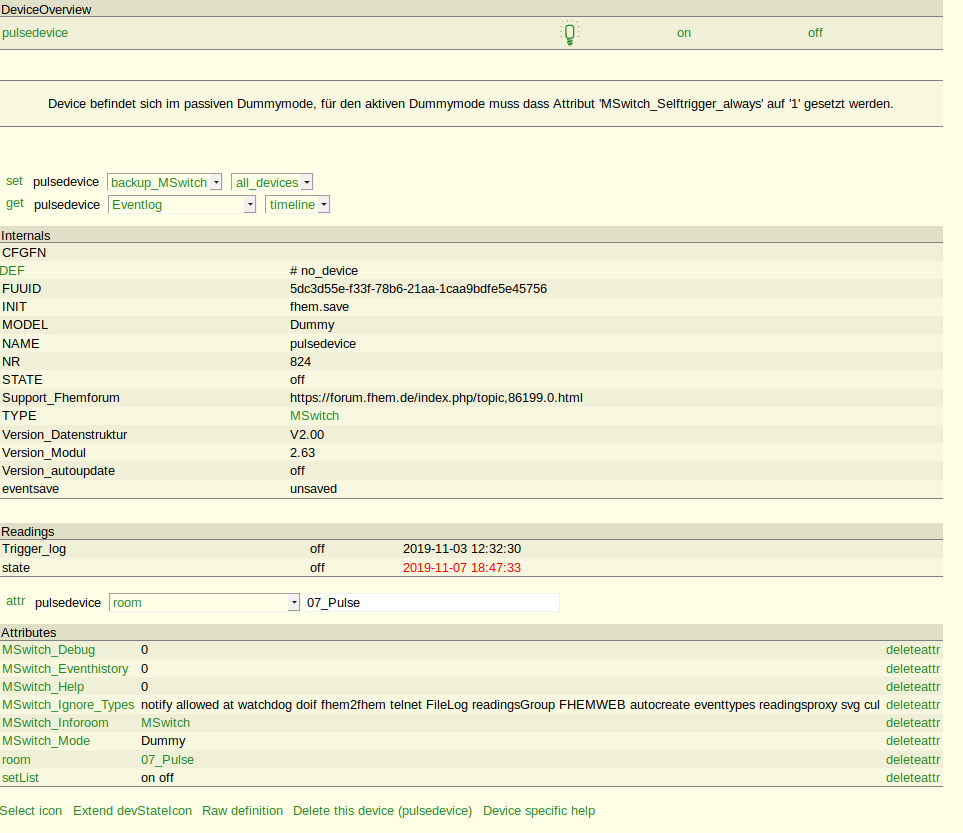
Task: Delete the MSwitch_Inforoom attribute
Action: click(913, 723)
